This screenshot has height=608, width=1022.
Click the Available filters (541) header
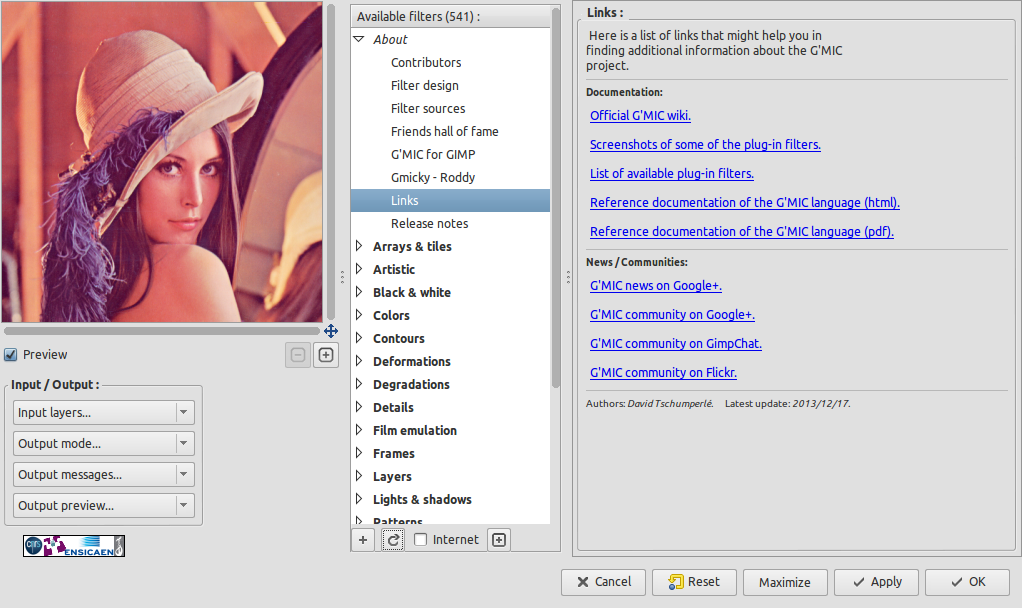pos(450,16)
